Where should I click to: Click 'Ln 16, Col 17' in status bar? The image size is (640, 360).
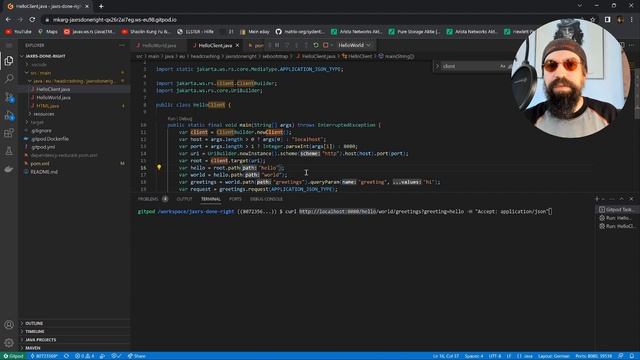click(x=446, y=356)
